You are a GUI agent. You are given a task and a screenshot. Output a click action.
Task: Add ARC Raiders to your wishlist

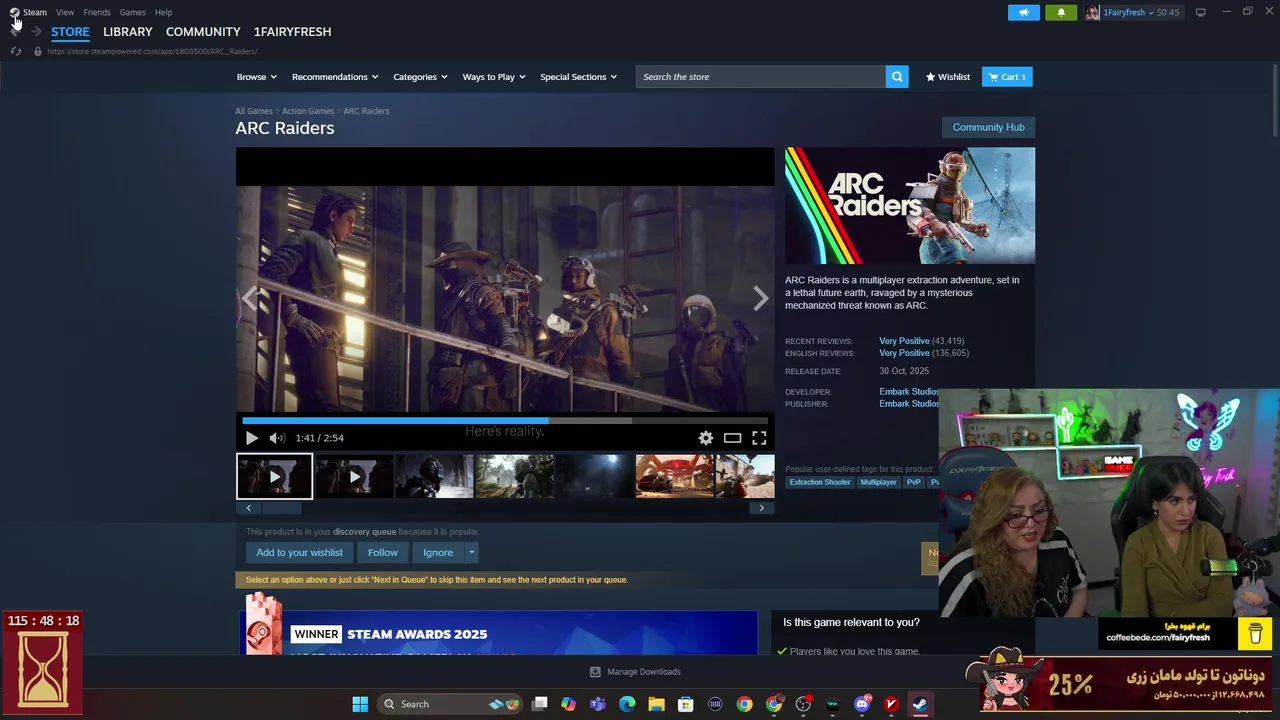coord(299,552)
